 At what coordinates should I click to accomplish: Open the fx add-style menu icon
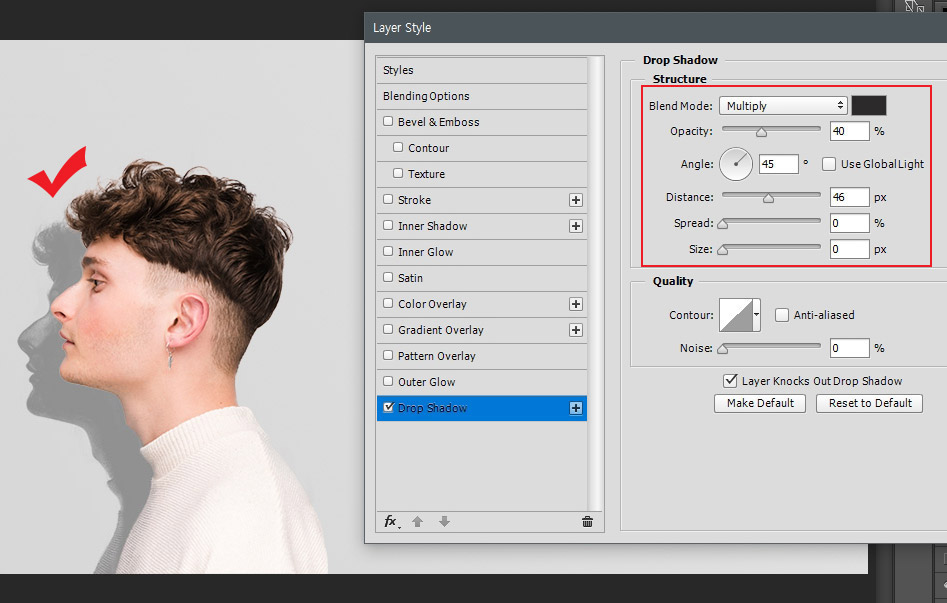pyautogui.click(x=391, y=521)
